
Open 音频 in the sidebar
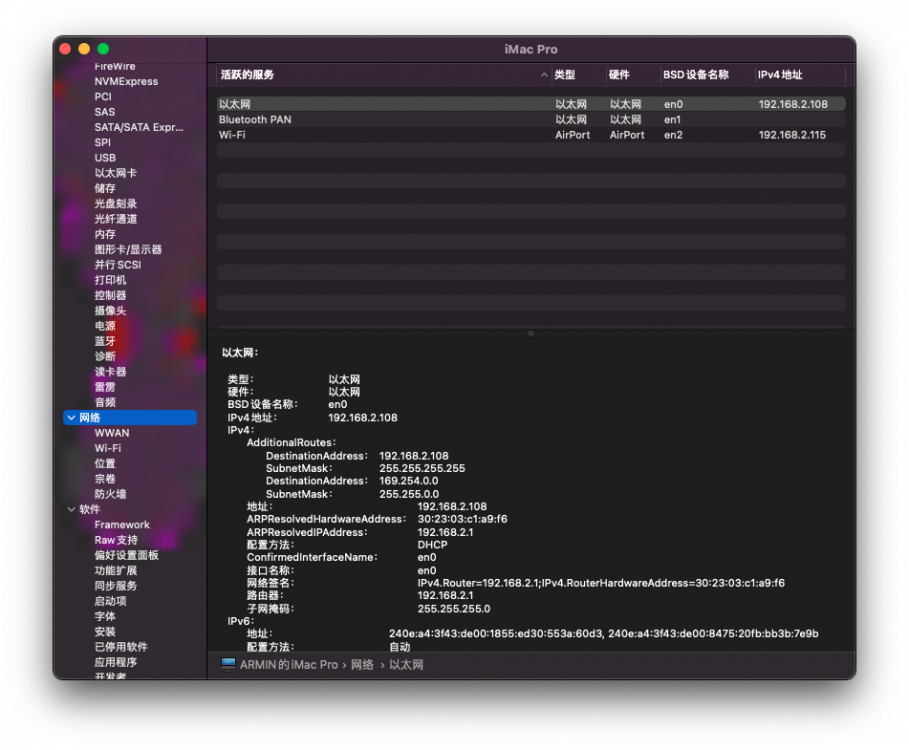105,402
